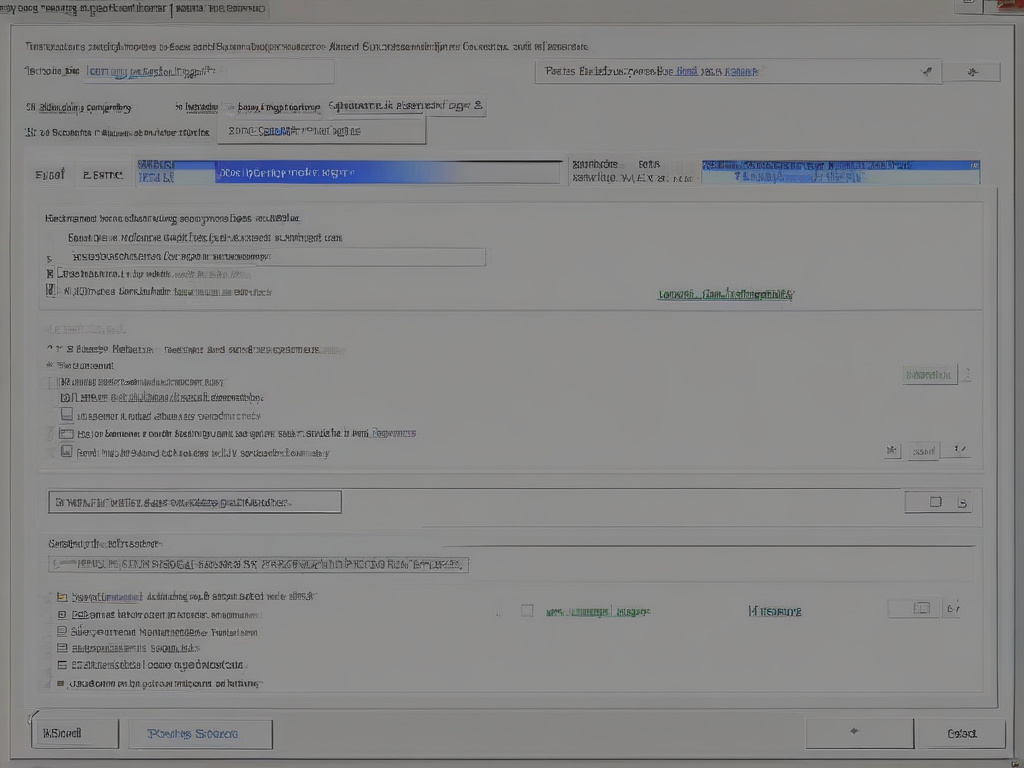Click the red icon in the title bar corner
This screenshot has height=768, width=1024.
(x=1007, y=6)
